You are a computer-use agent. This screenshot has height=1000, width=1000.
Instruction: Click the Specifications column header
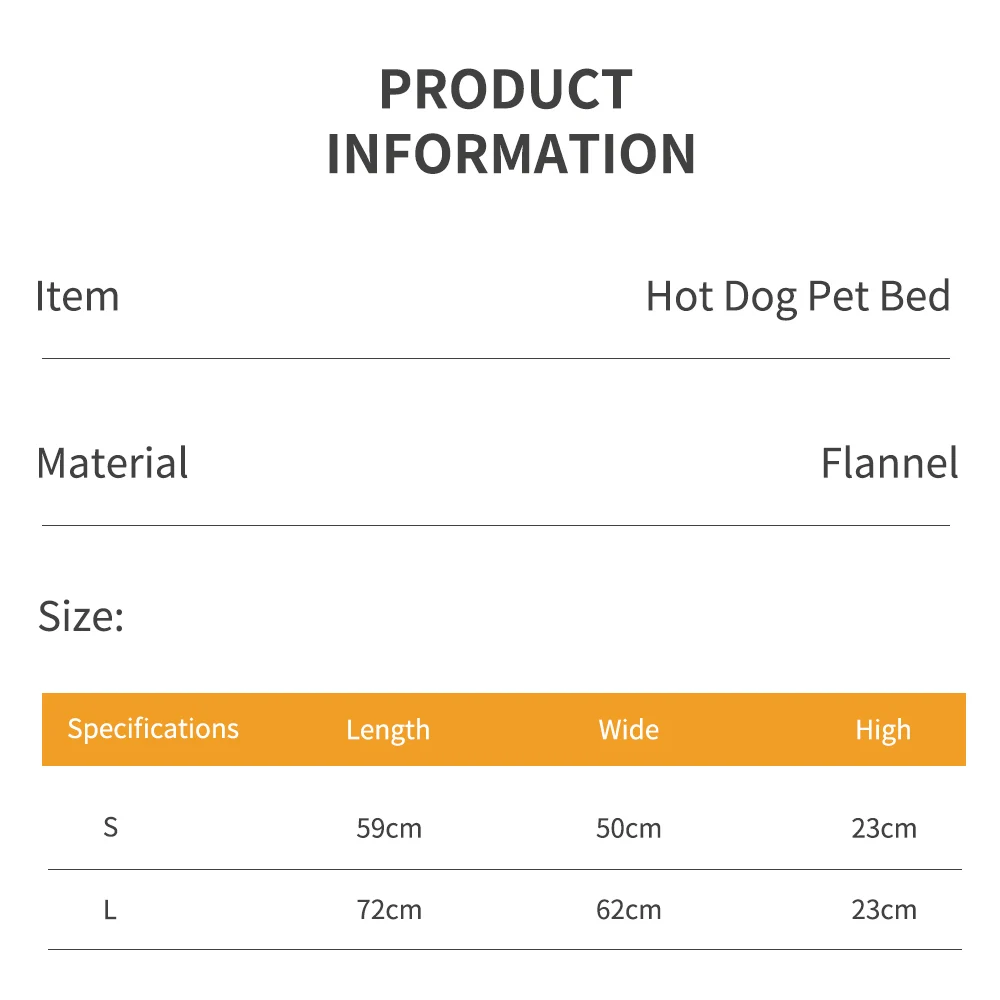153,728
